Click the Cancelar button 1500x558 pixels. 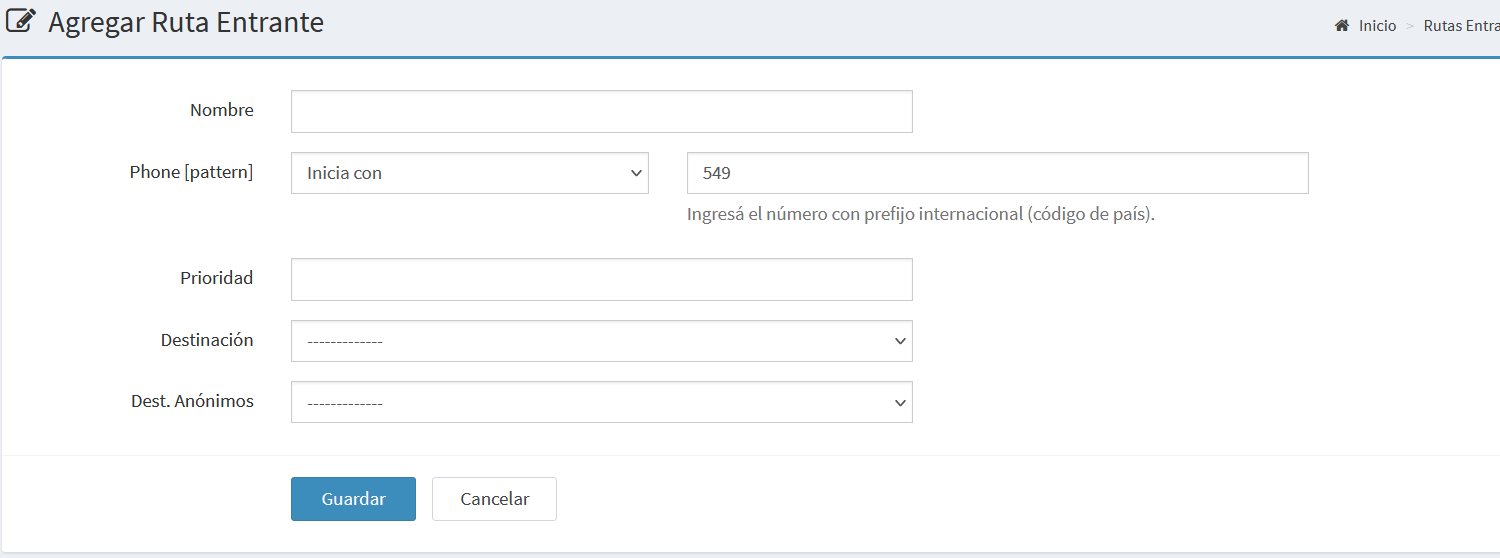[x=494, y=499]
